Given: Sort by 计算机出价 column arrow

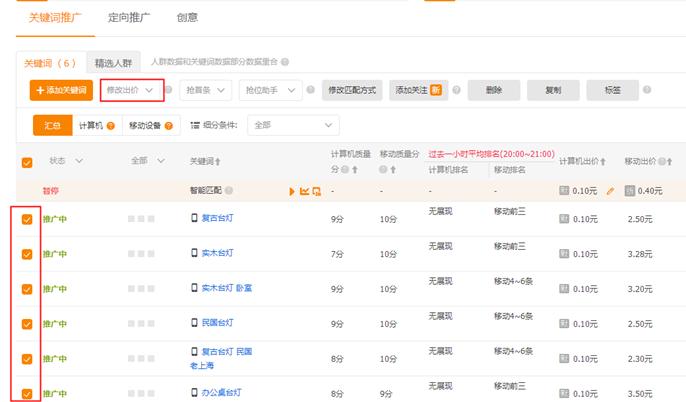Looking at the screenshot, I should click(603, 161).
